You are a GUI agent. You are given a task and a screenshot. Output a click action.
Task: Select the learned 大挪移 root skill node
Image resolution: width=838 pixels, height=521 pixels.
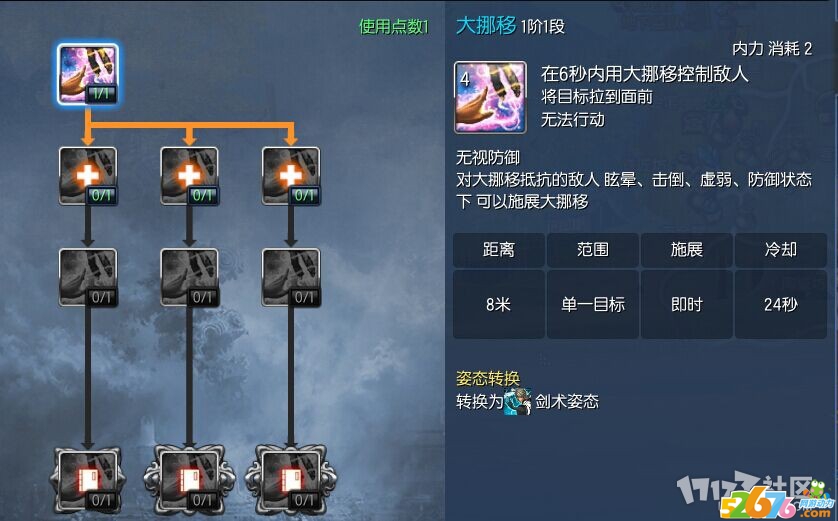[x=88, y=74]
